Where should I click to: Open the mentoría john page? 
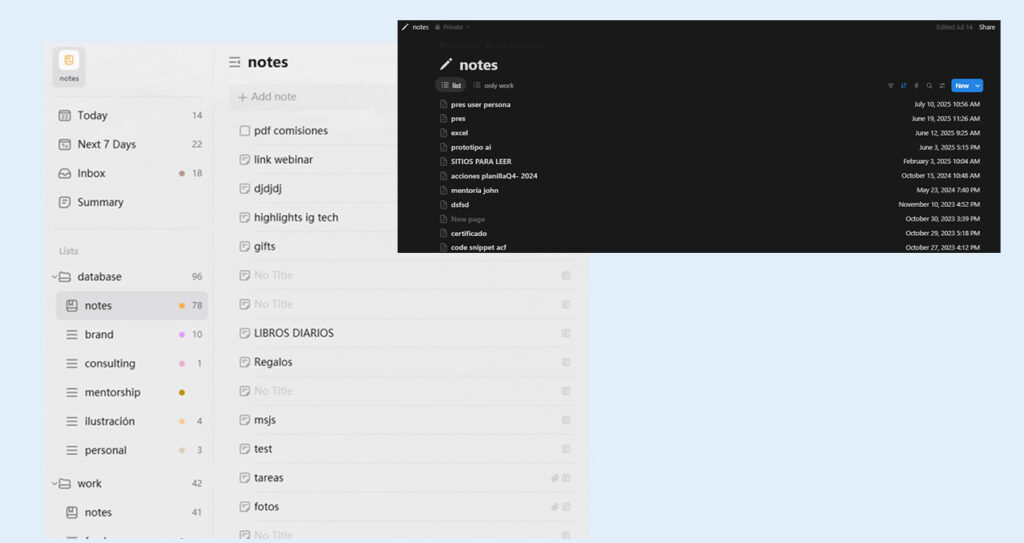pyautogui.click(x=474, y=190)
